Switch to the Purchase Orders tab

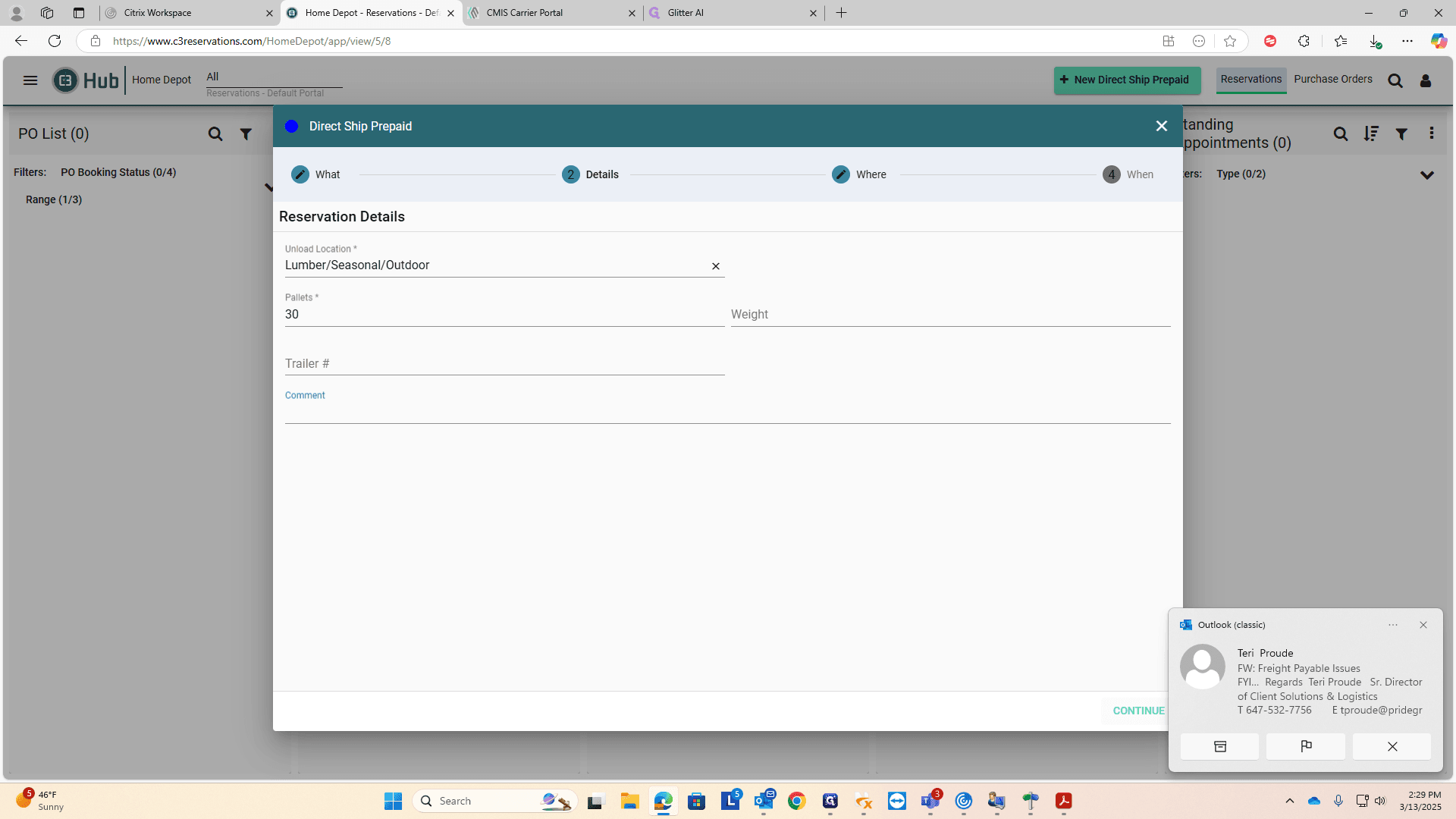tap(1333, 79)
